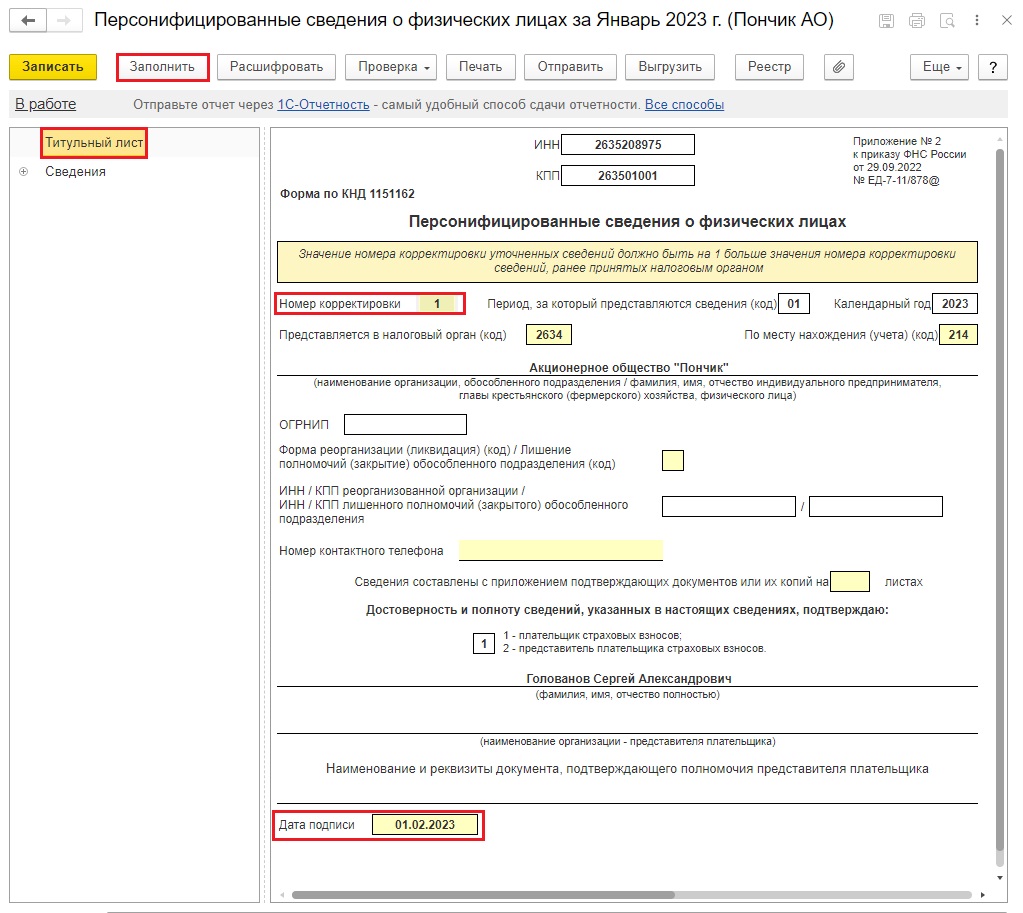Open the Реестр button
This screenshot has width=1023, height=913.
coord(769,67)
